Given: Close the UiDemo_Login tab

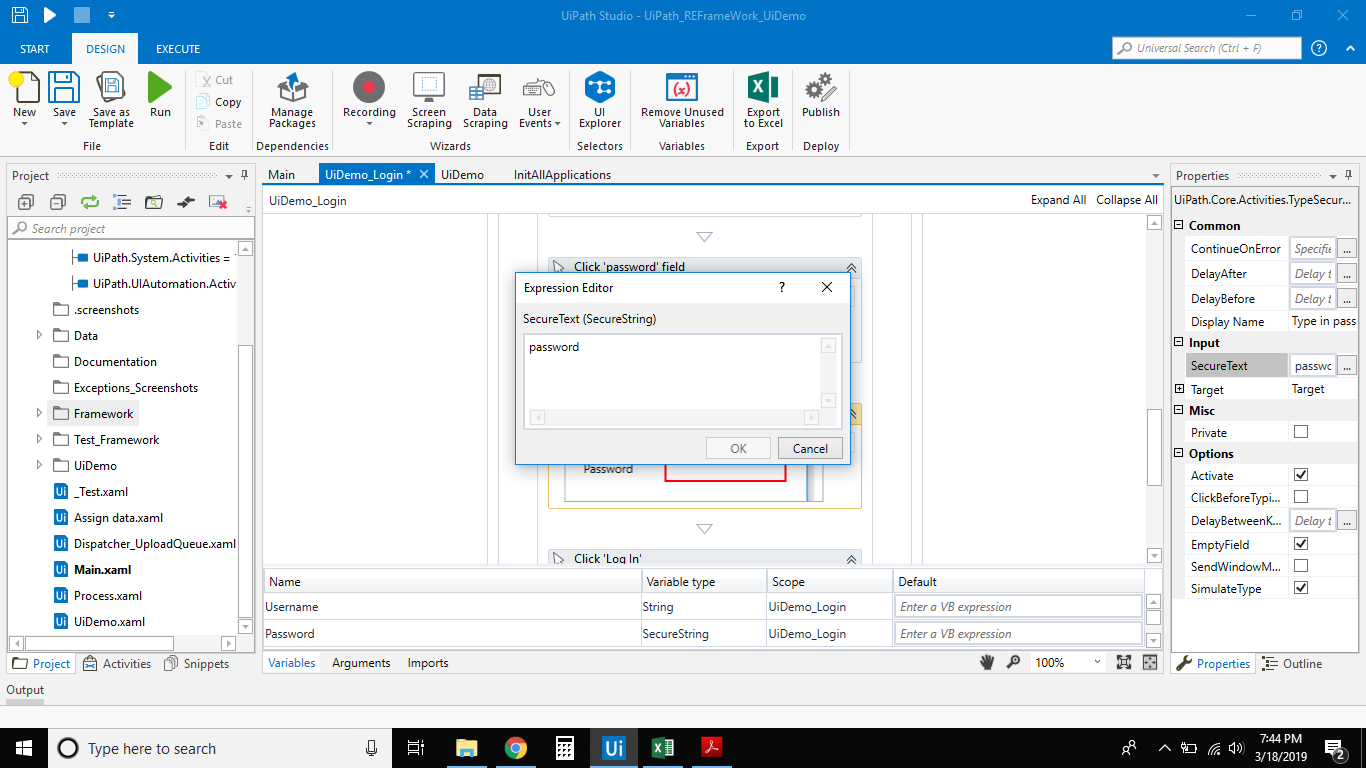Looking at the screenshot, I should (x=424, y=174).
